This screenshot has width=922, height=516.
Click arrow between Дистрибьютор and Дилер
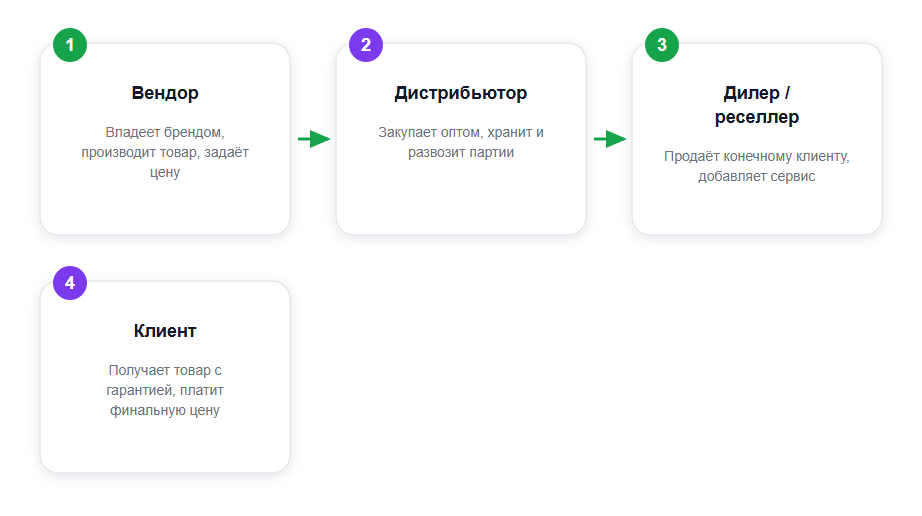click(610, 139)
